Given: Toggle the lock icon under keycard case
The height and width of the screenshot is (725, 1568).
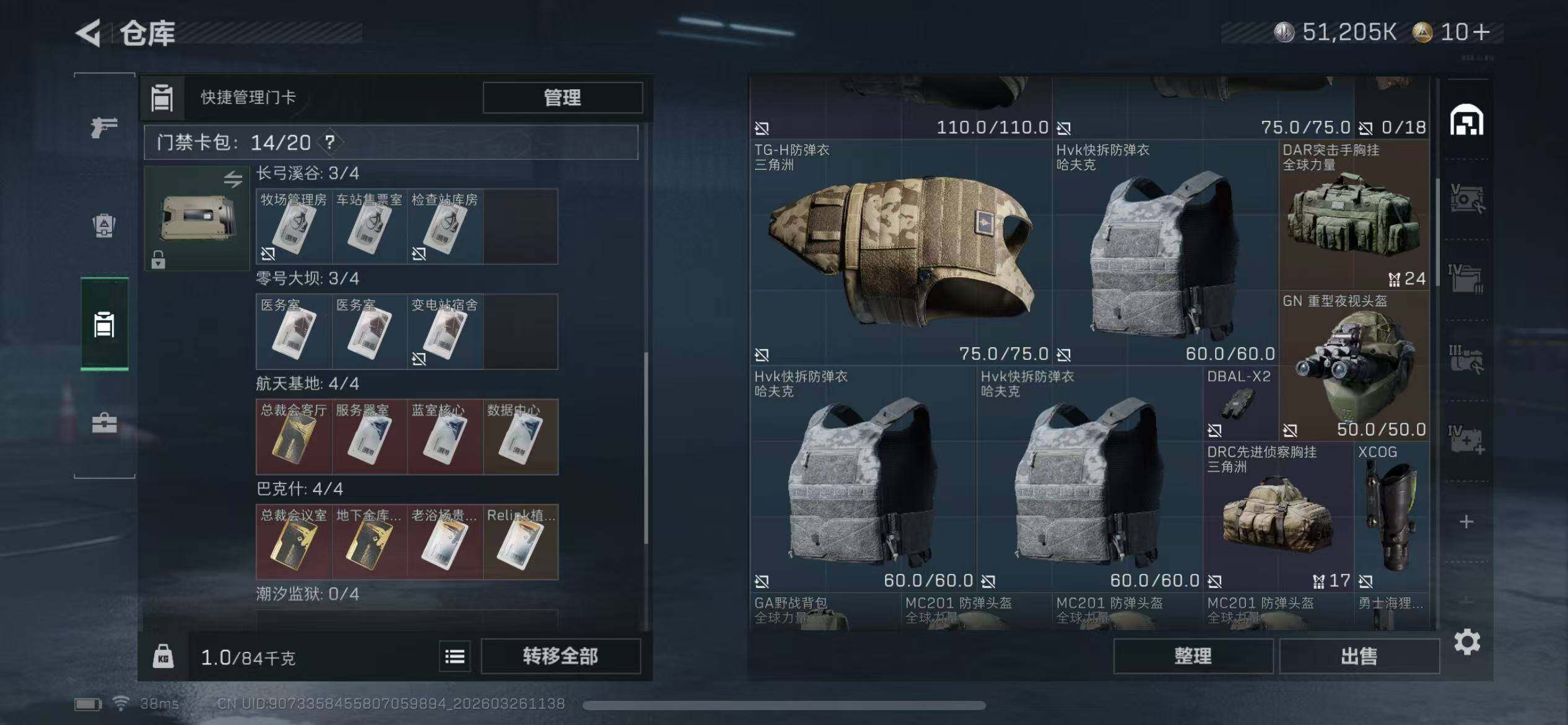Looking at the screenshot, I should tap(159, 260).
